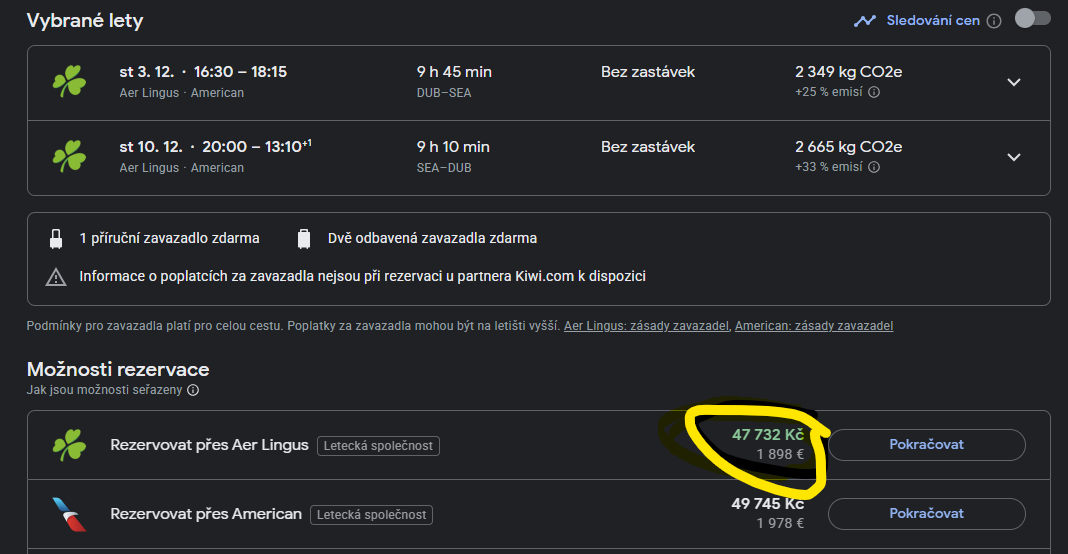
Task: Click the American Airlines logo in booking options
Action: pos(69,514)
